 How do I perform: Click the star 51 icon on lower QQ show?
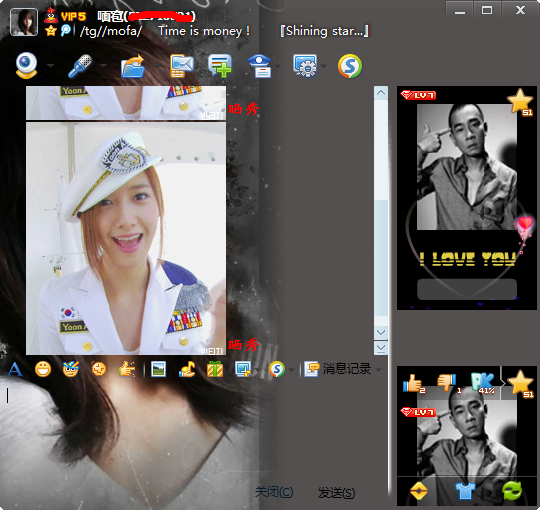[521, 384]
